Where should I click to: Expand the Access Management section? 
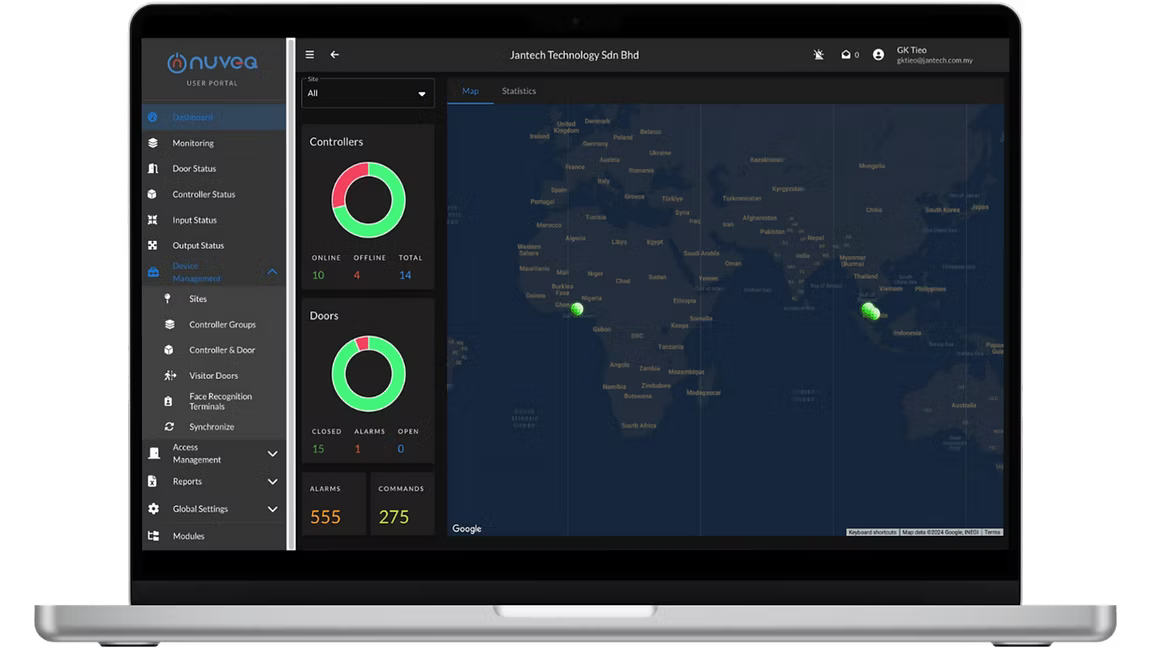[x=272, y=454]
